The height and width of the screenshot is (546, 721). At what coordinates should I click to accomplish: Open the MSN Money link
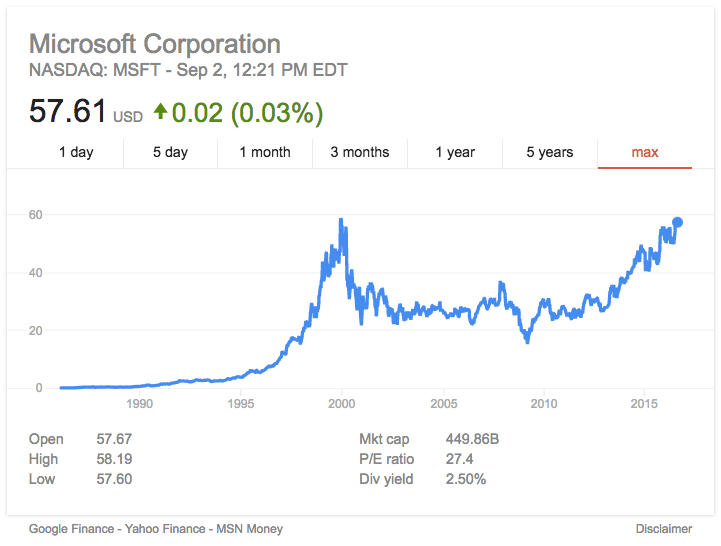point(246,528)
